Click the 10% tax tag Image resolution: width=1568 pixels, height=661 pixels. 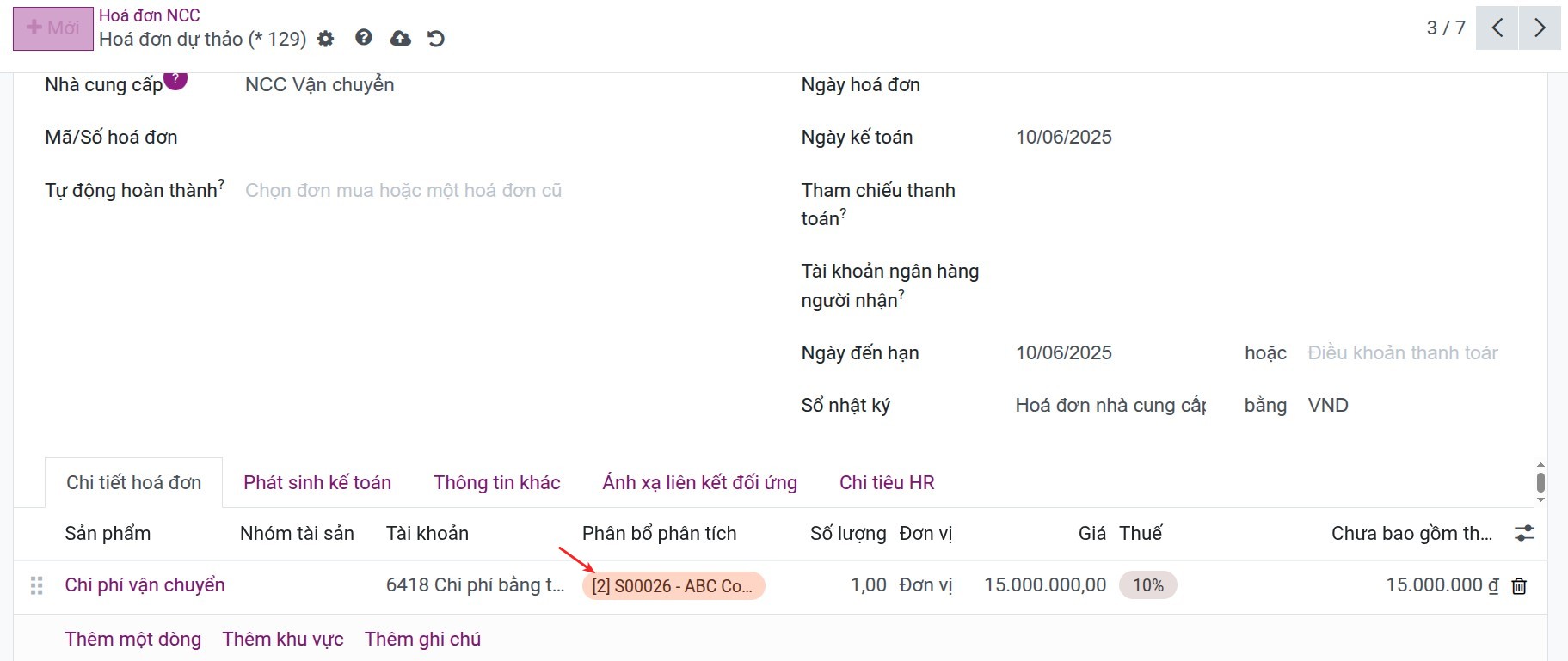click(1148, 586)
